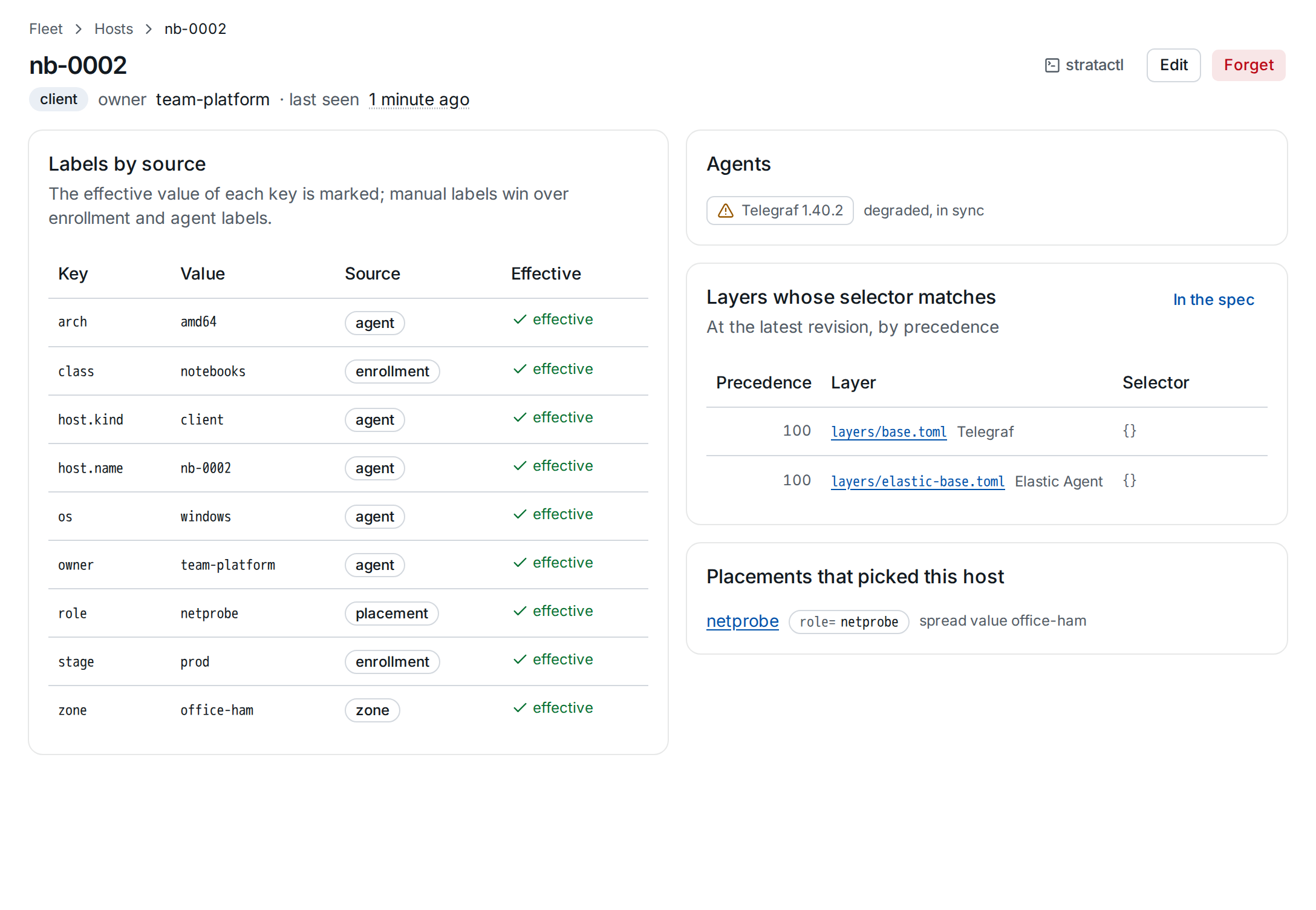
Task: Click the Forget host button
Action: [1248, 65]
